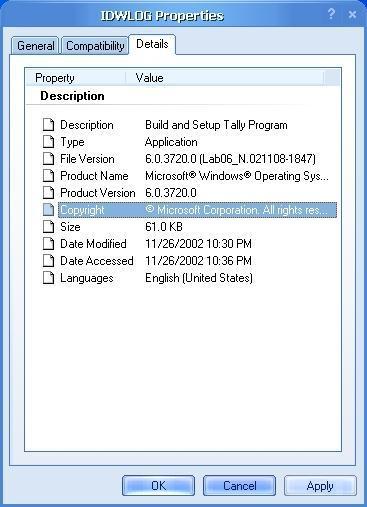Click the icon beside Size row
The image size is (367, 507).
49,227
